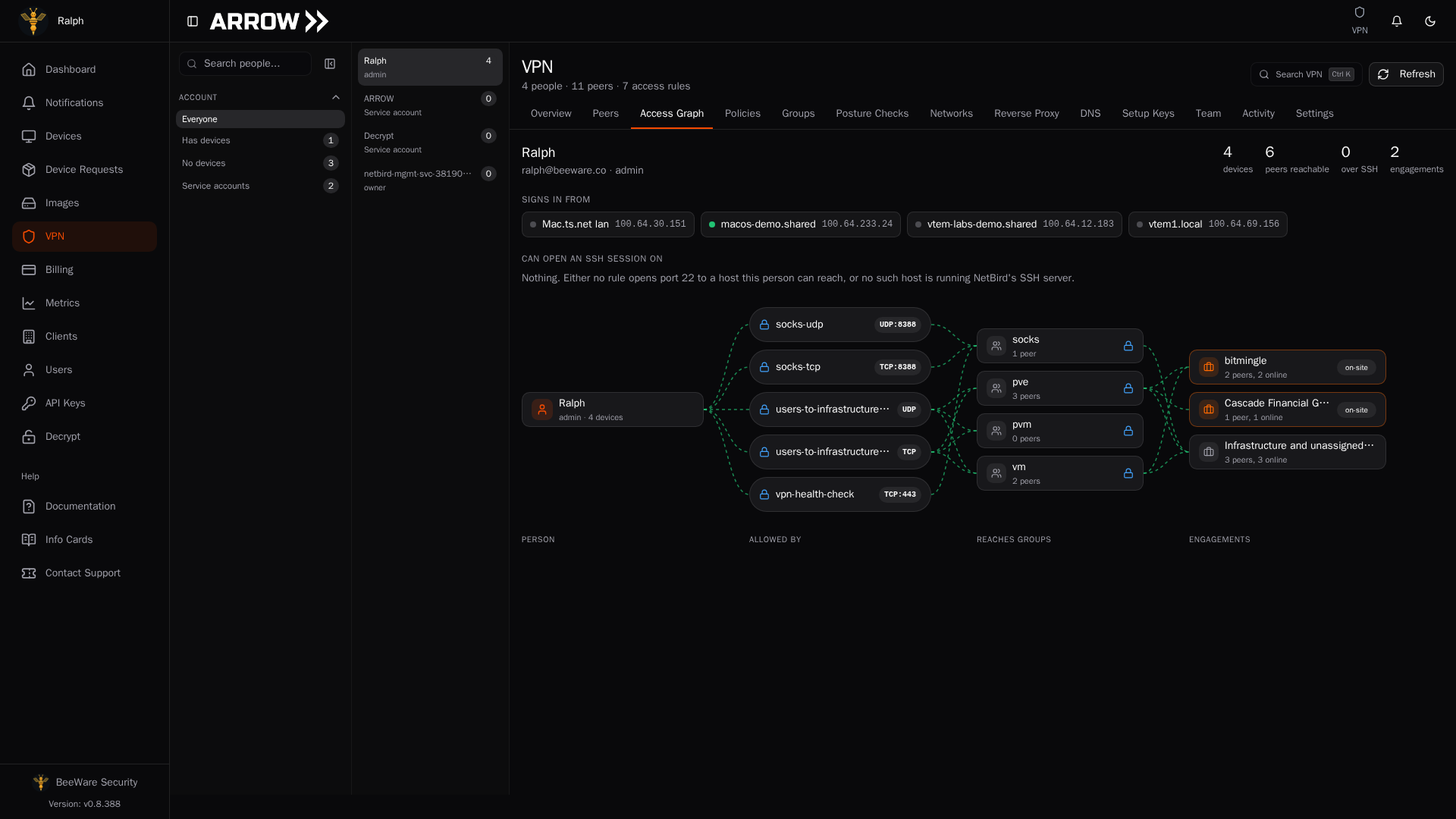Open Cascade Financial engagement node
This screenshot has width=1456, height=819.
(x=1287, y=409)
